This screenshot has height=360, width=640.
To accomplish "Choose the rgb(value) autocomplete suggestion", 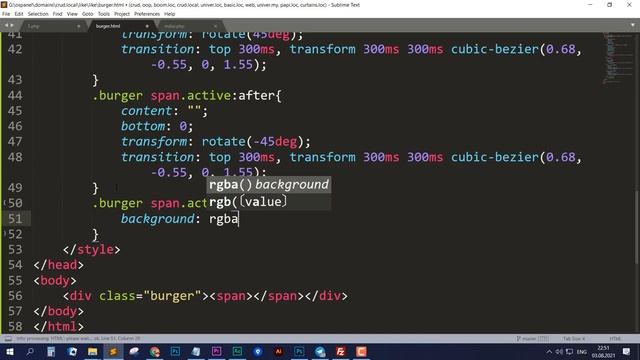I will (269, 202).
